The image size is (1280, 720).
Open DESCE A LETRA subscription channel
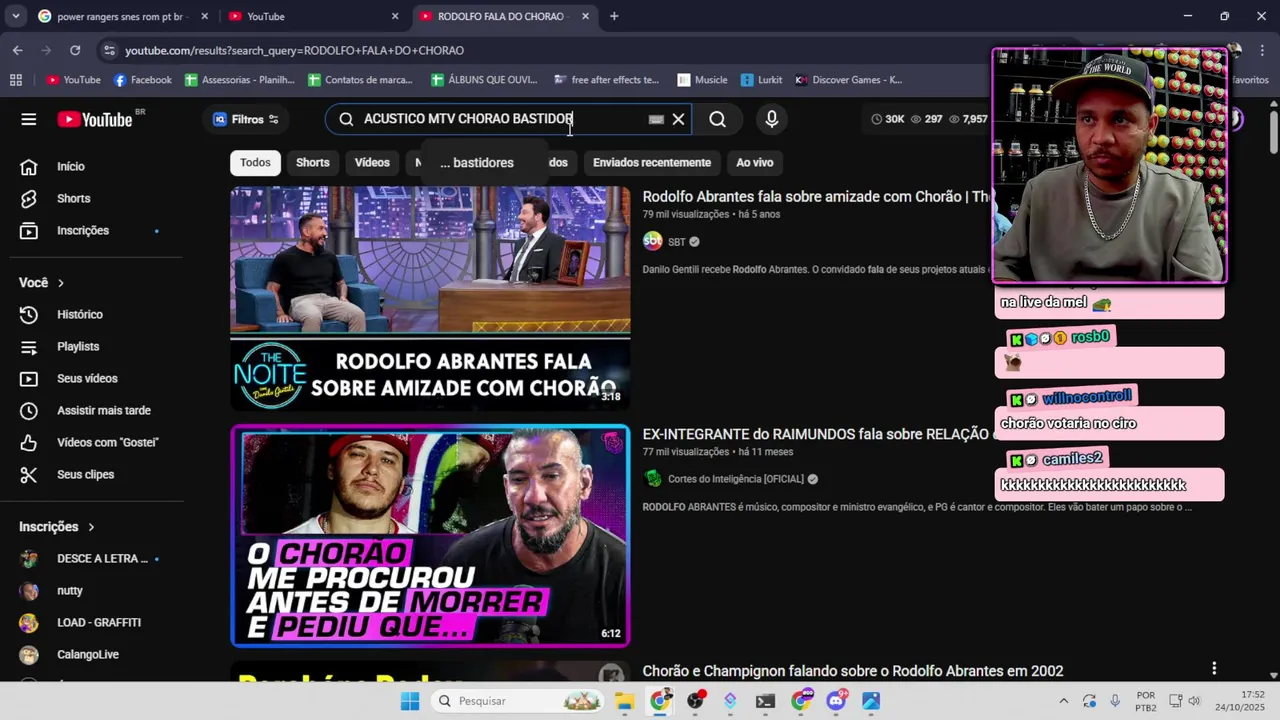pos(100,559)
